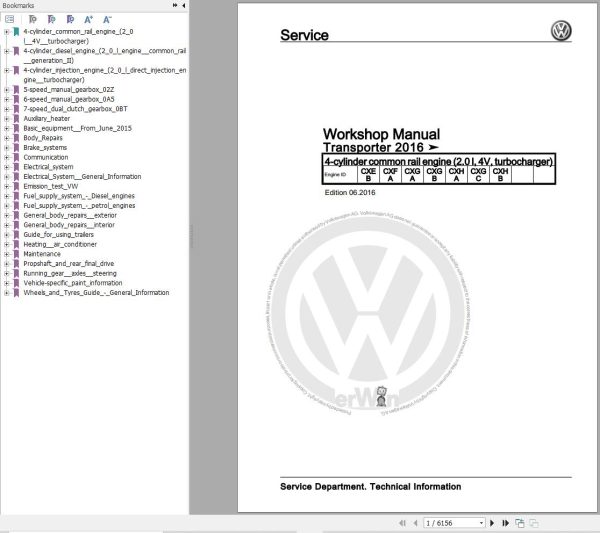Click 'Edition 06.2016' text on the page

click(350, 192)
